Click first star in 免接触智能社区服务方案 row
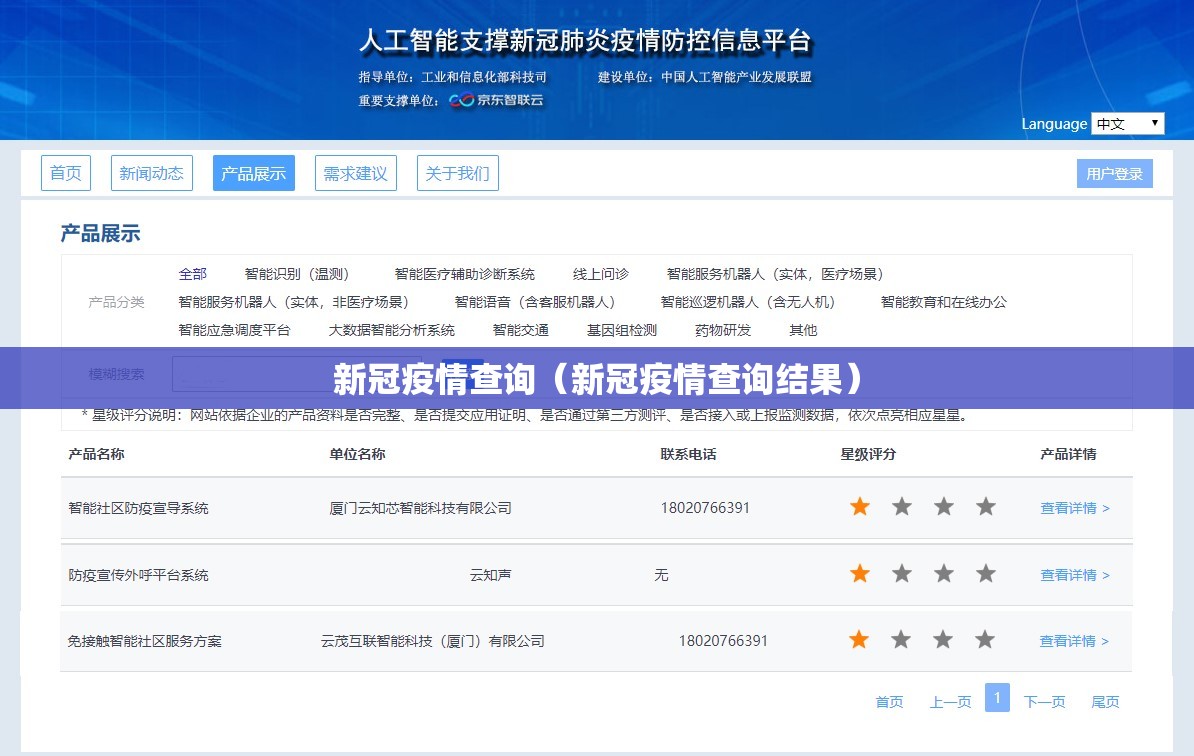 [859, 640]
